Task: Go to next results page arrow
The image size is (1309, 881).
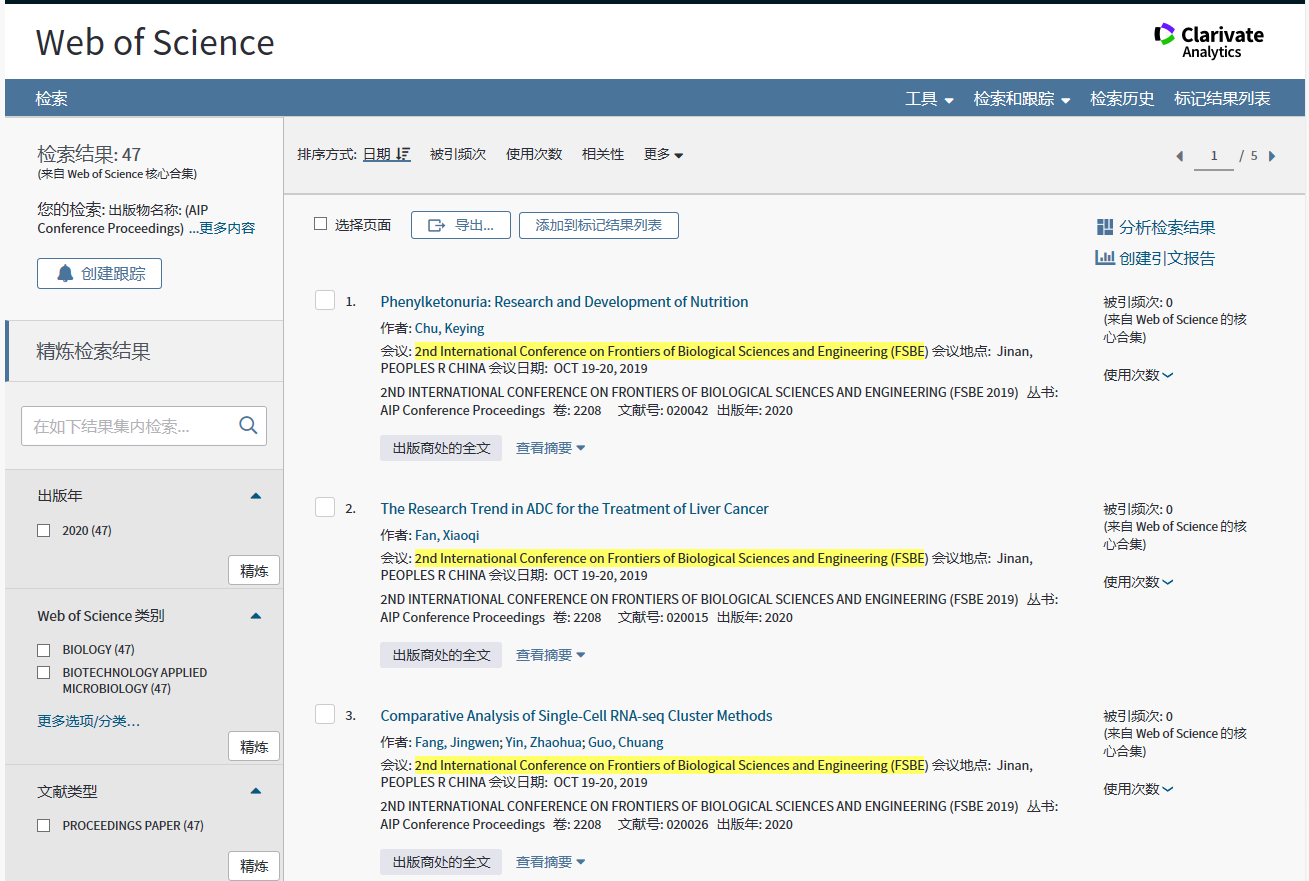Action: pyautogui.click(x=1272, y=156)
